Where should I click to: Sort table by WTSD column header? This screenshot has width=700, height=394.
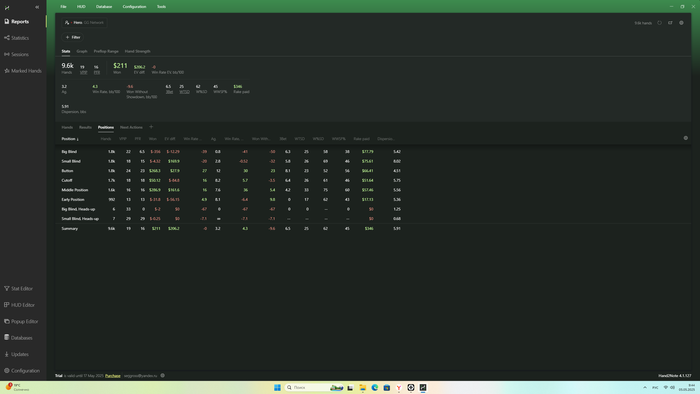300,139
